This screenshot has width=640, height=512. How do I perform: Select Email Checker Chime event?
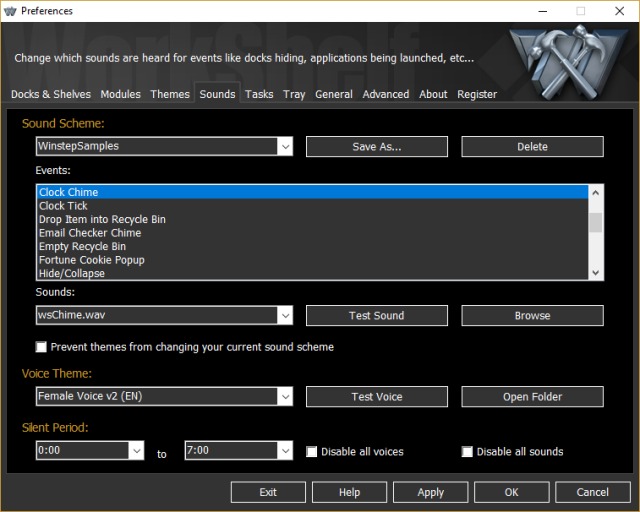pyautogui.click(x=90, y=233)
